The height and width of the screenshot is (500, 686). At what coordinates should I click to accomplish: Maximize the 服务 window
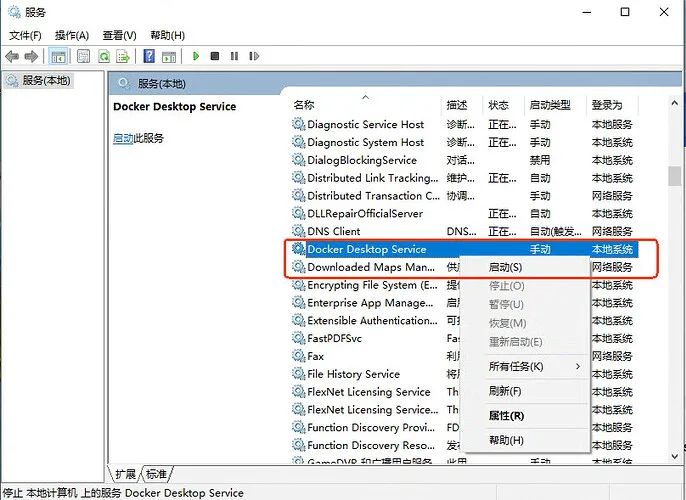pyautogui.click(x=625, y=12)
